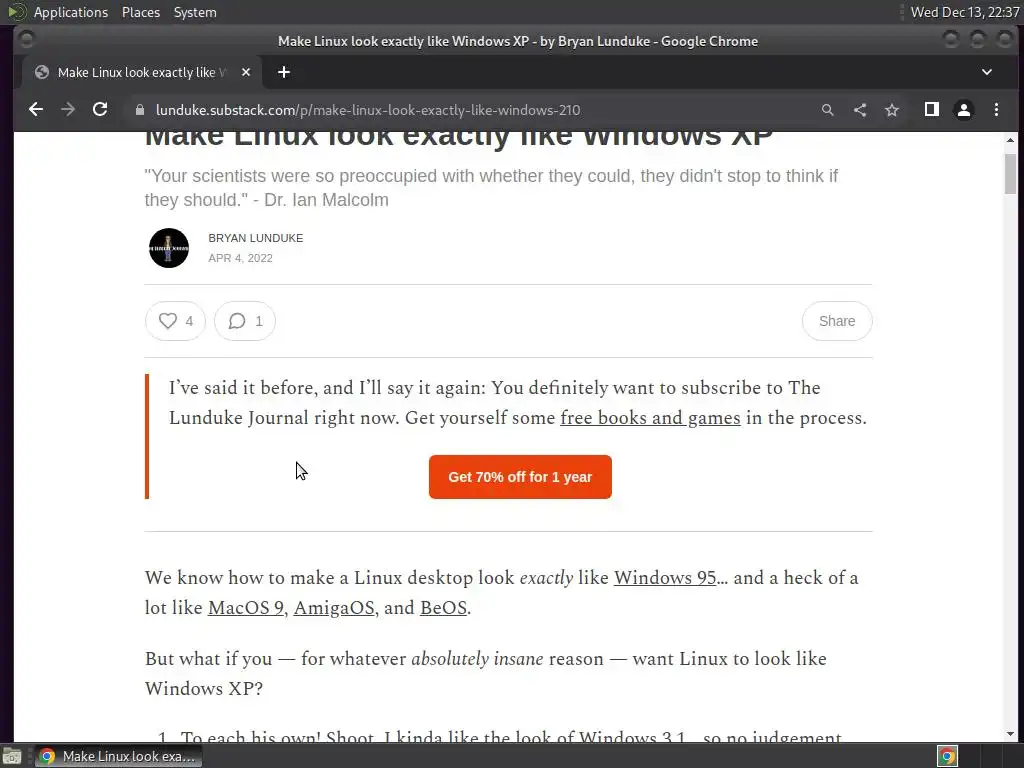This screenshot has height=768, width=1024.
Task: Click the page scrollbar up arrow
Action: 1010,140
